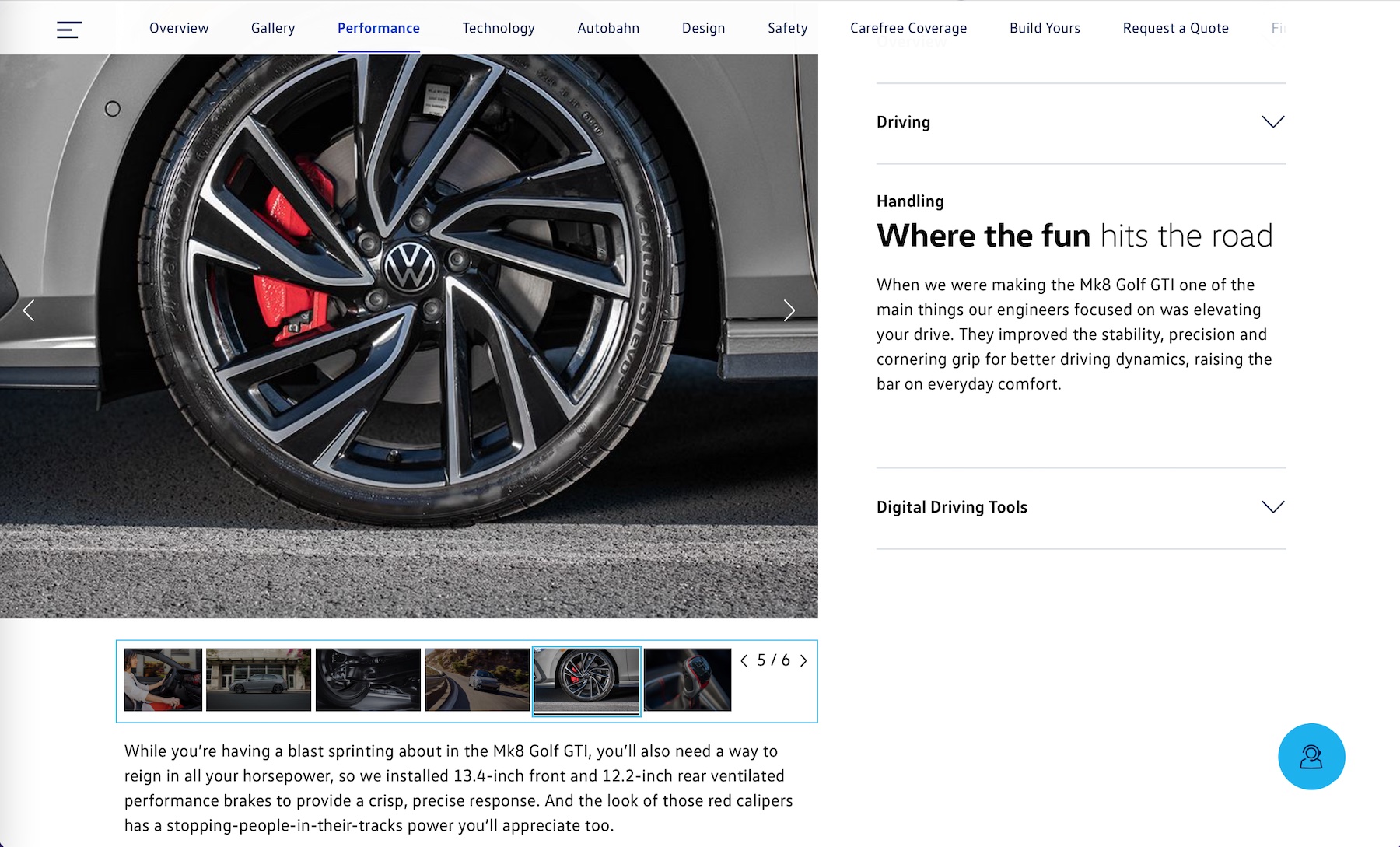1400x847 pixels.
Task: Click the Build Yours link
Action: tap(1045, 28)
